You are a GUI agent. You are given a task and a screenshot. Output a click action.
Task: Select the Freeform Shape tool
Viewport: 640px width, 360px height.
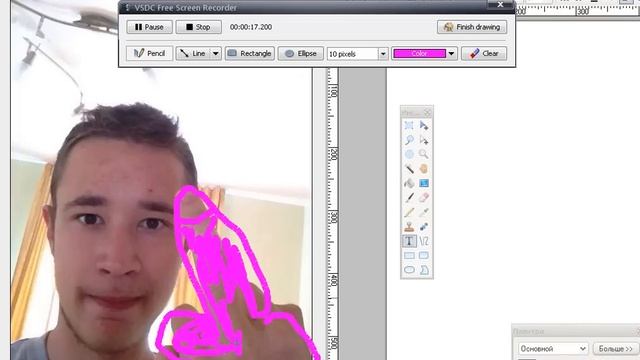(424, 270)
